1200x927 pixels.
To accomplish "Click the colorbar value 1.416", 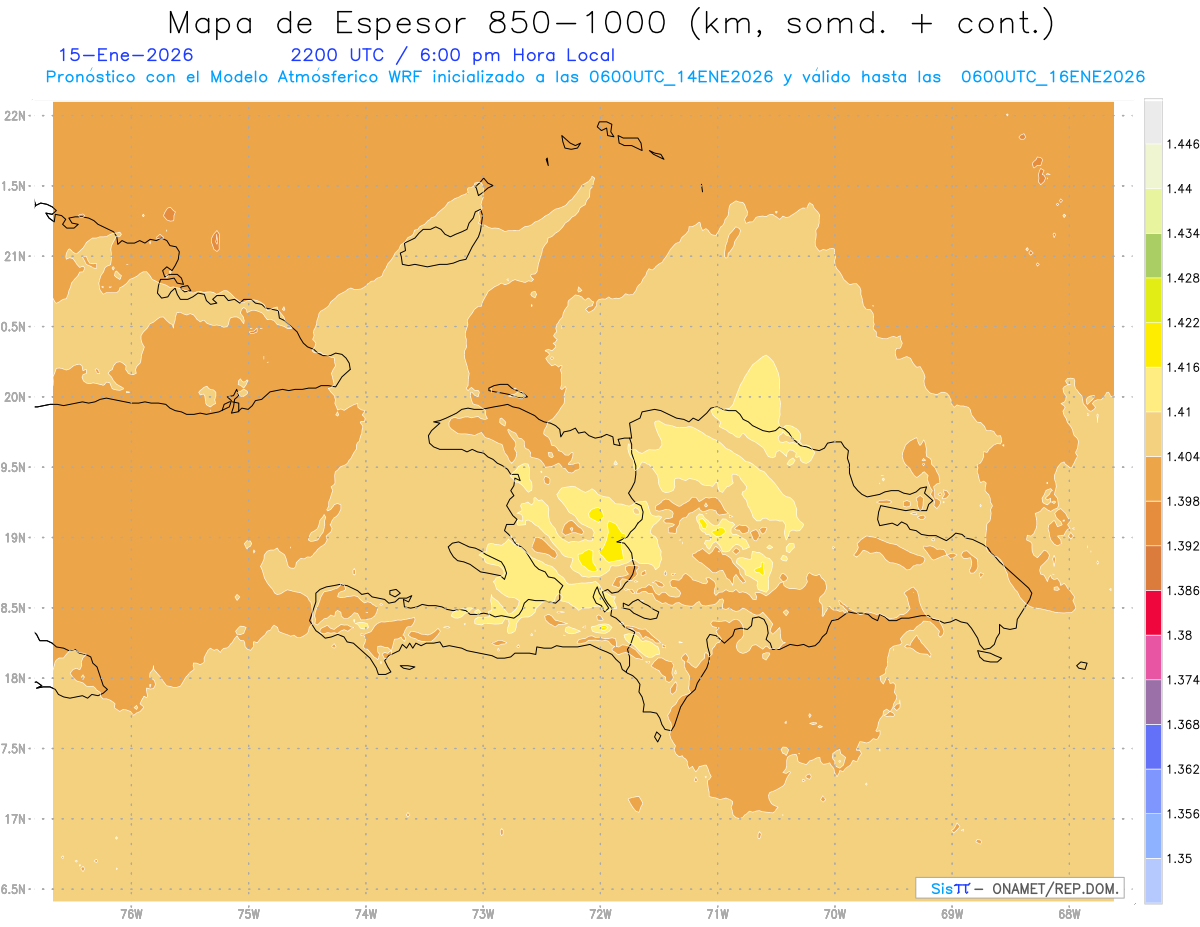I will pos(1182,367).
